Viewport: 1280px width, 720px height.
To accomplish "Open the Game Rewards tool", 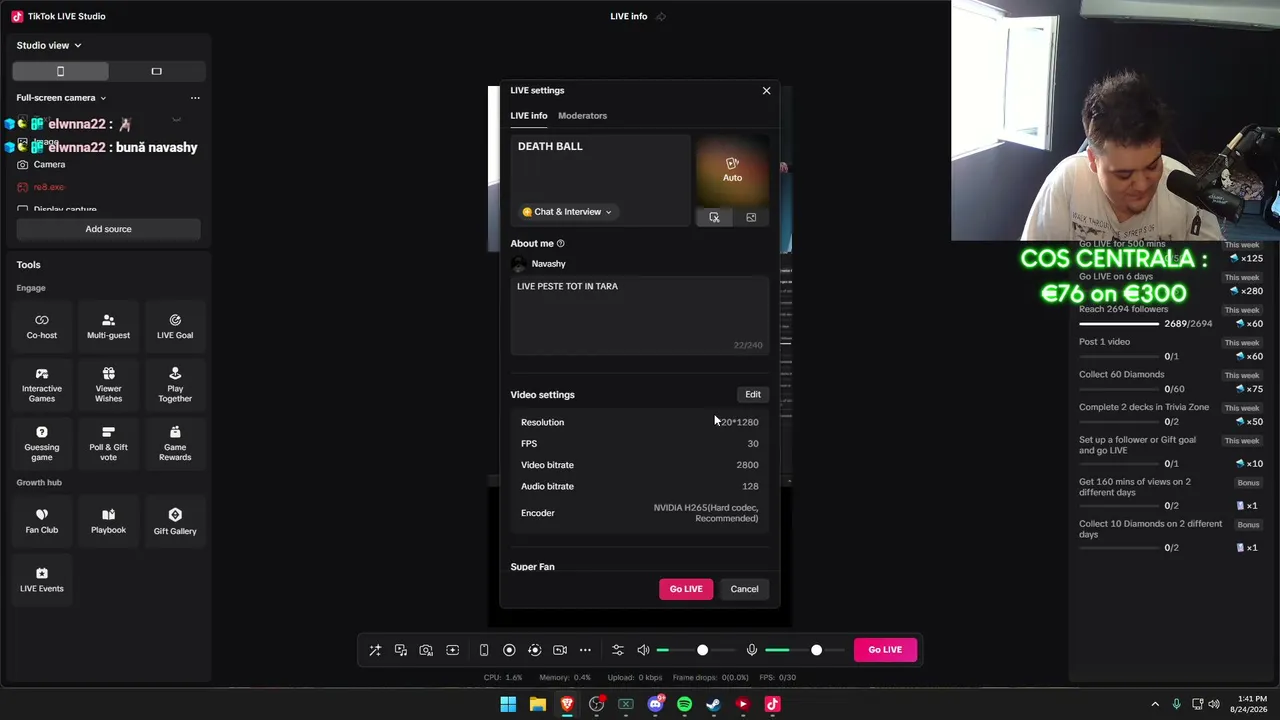I will pos(175,444).
